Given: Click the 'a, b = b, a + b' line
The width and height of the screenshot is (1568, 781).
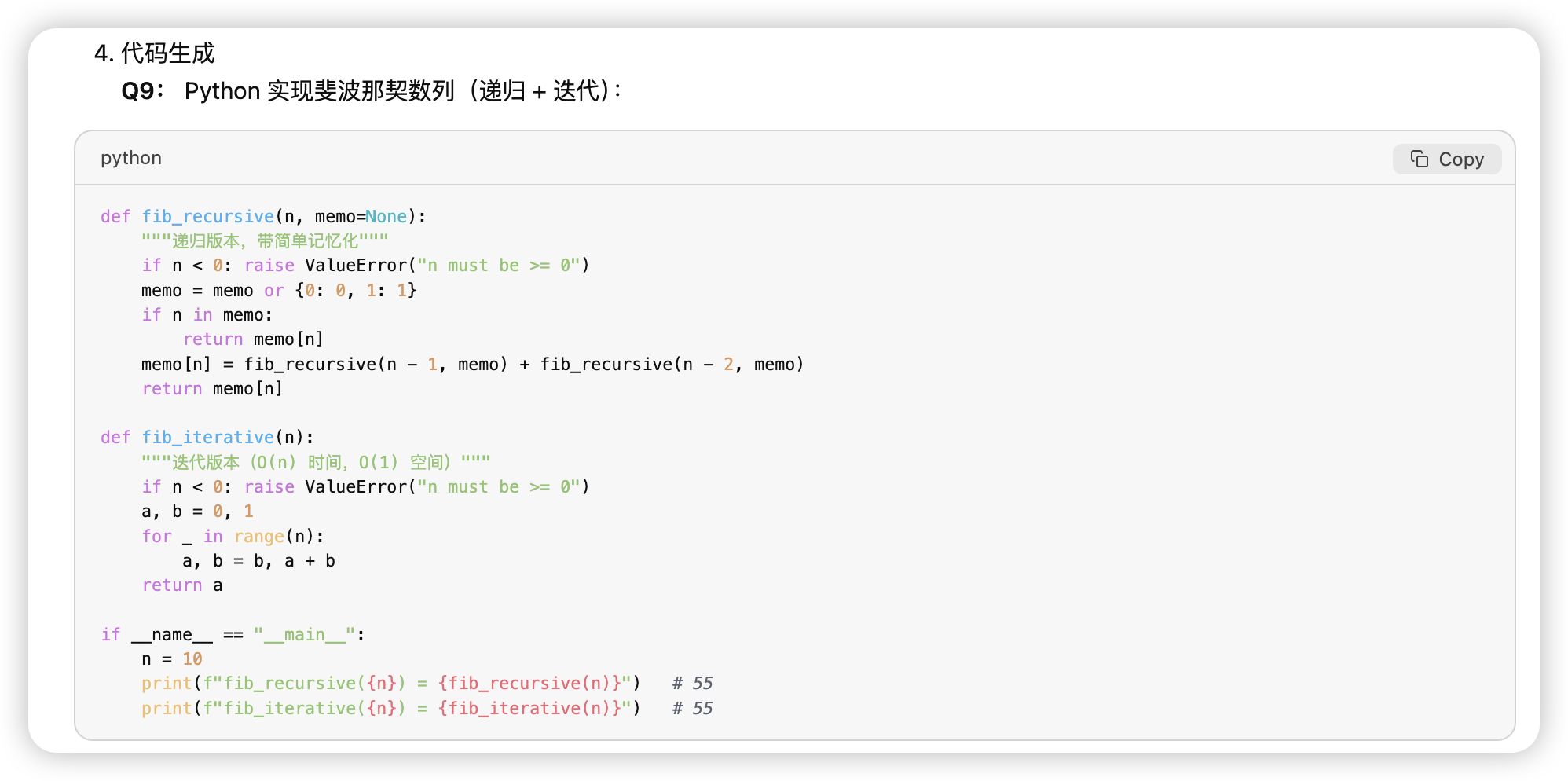Looking at the screenshot, I should 259,561.
